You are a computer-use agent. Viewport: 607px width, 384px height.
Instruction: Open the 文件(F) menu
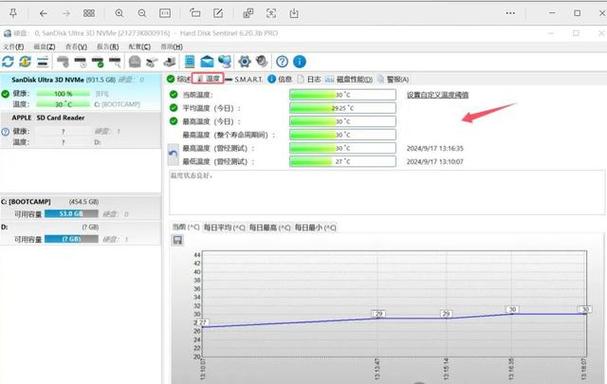pos(14,46)
